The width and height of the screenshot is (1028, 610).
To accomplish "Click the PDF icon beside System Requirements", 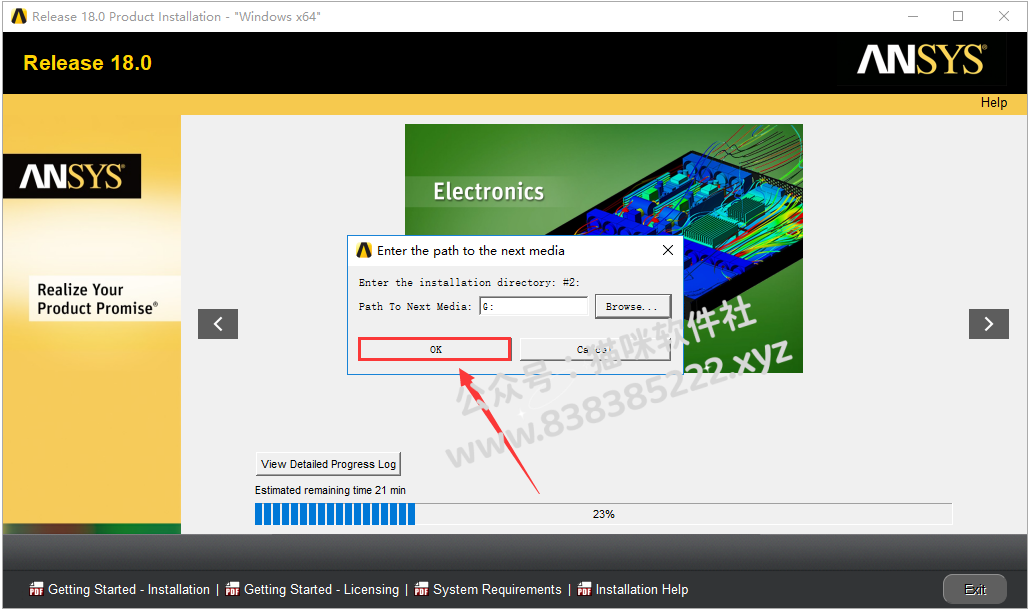I will pos(422,589).
